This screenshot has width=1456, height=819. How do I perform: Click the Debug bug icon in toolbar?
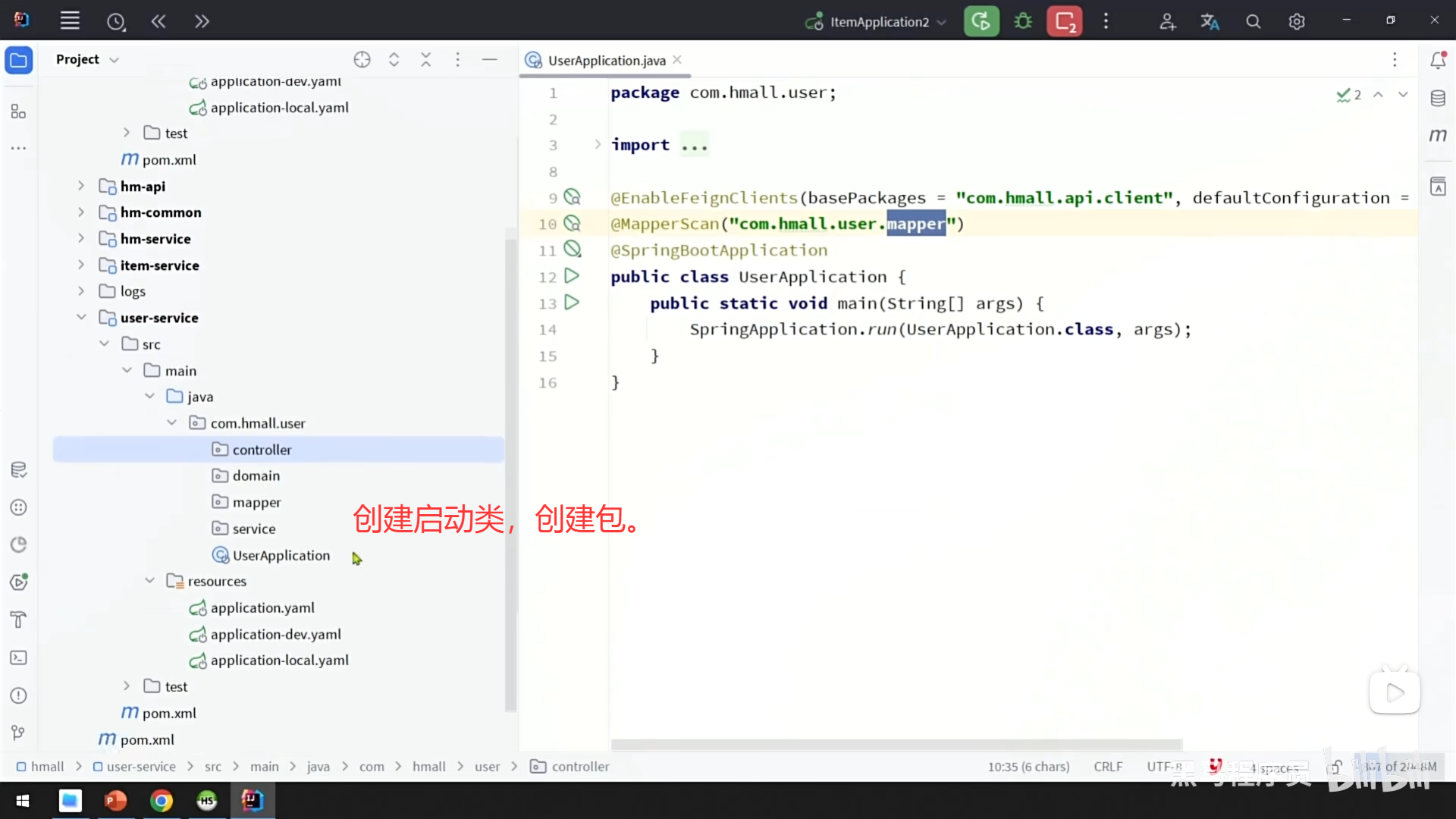(x=1023, y=21)
